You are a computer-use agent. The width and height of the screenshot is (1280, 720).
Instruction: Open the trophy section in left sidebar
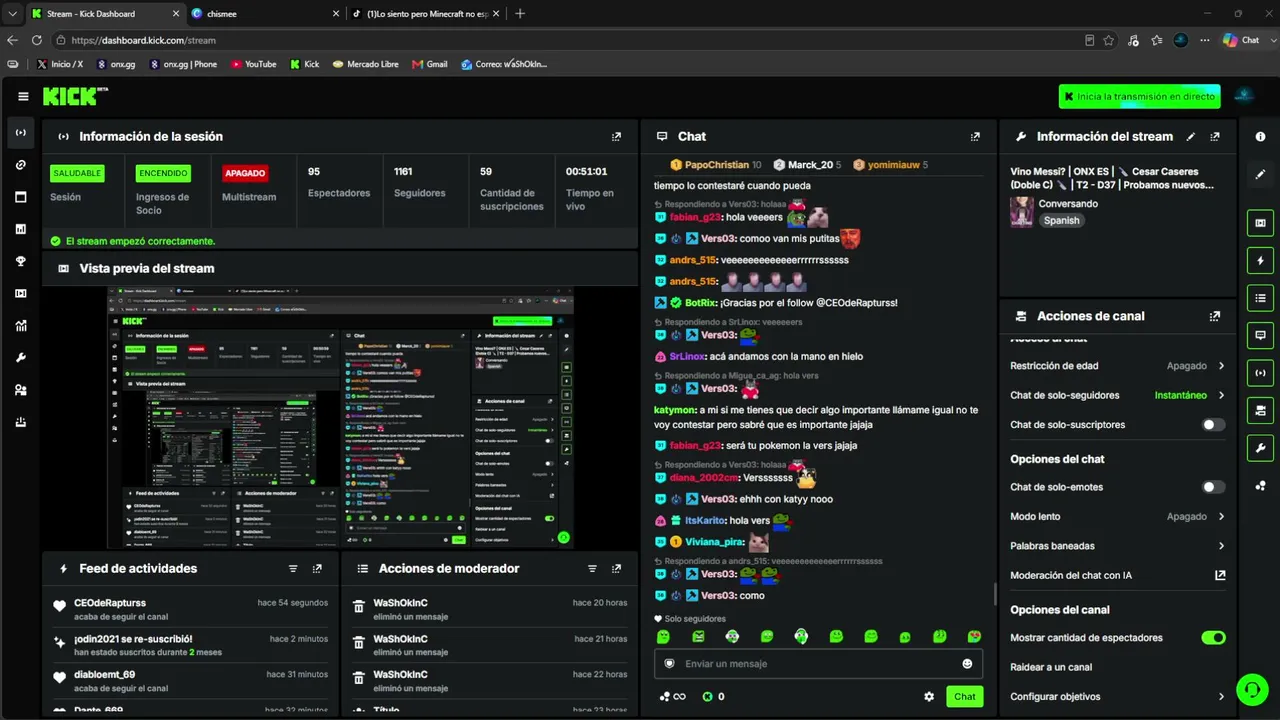click(21, 261)
